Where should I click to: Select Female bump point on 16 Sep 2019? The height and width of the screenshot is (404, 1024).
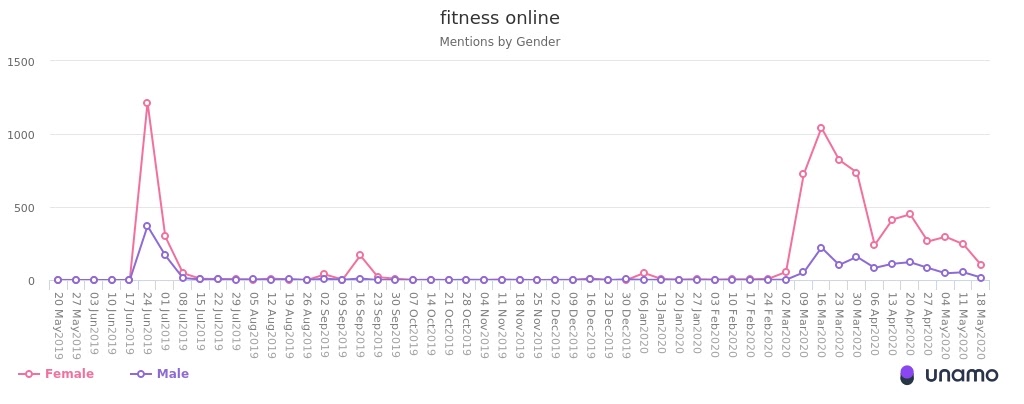tap(360, 255)
